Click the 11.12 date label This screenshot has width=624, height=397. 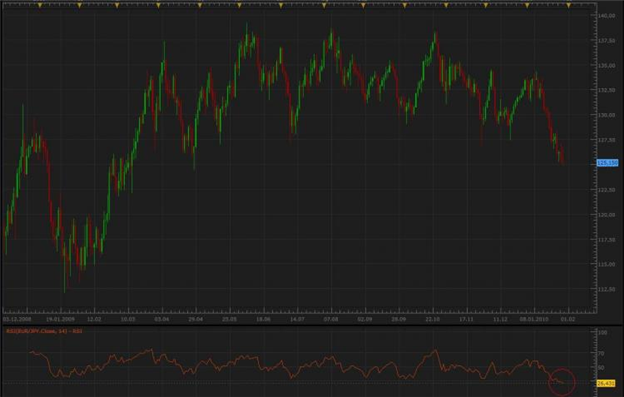point(500,319)
